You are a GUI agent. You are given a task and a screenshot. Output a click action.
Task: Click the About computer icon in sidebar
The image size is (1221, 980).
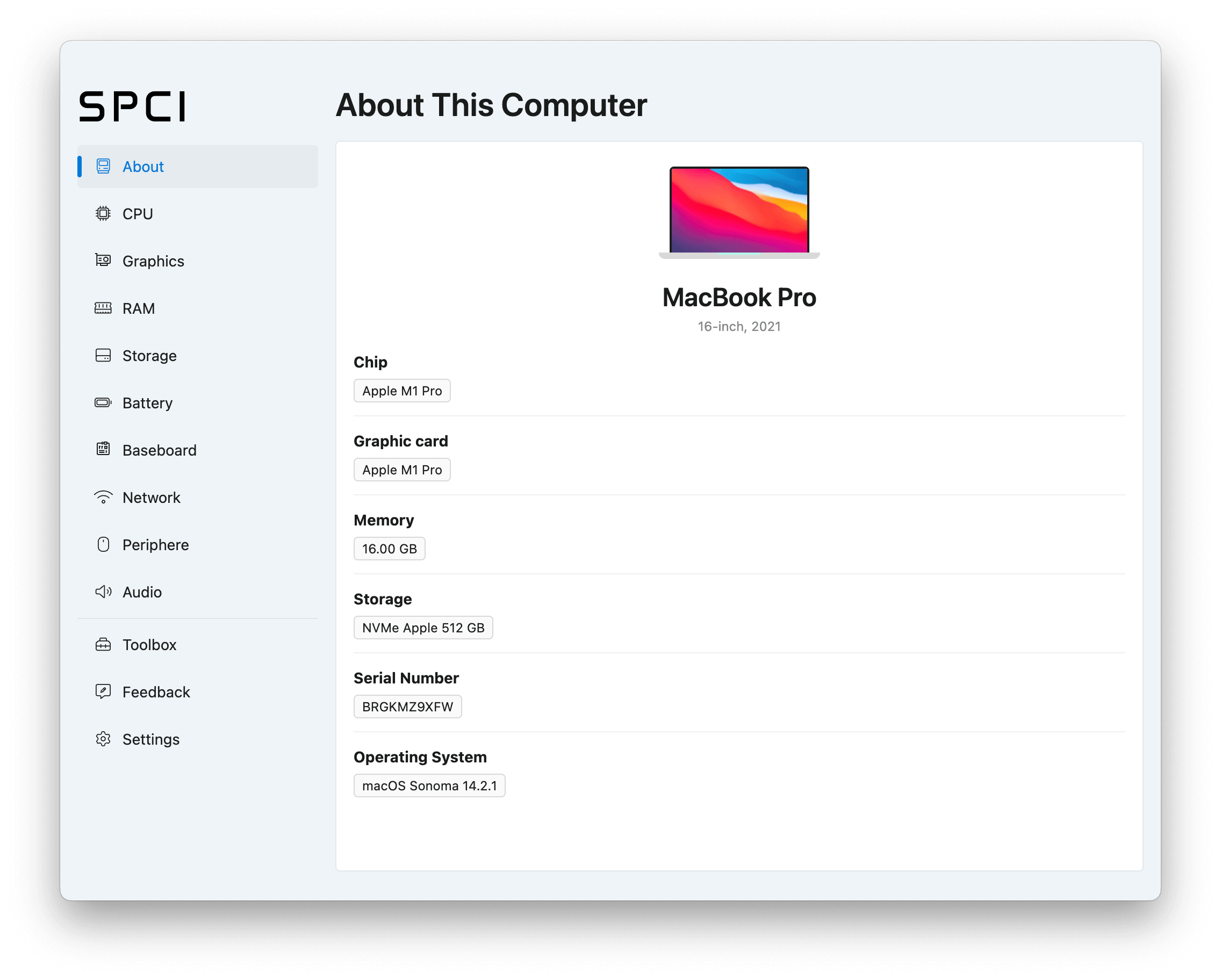[x=103, y=167]
